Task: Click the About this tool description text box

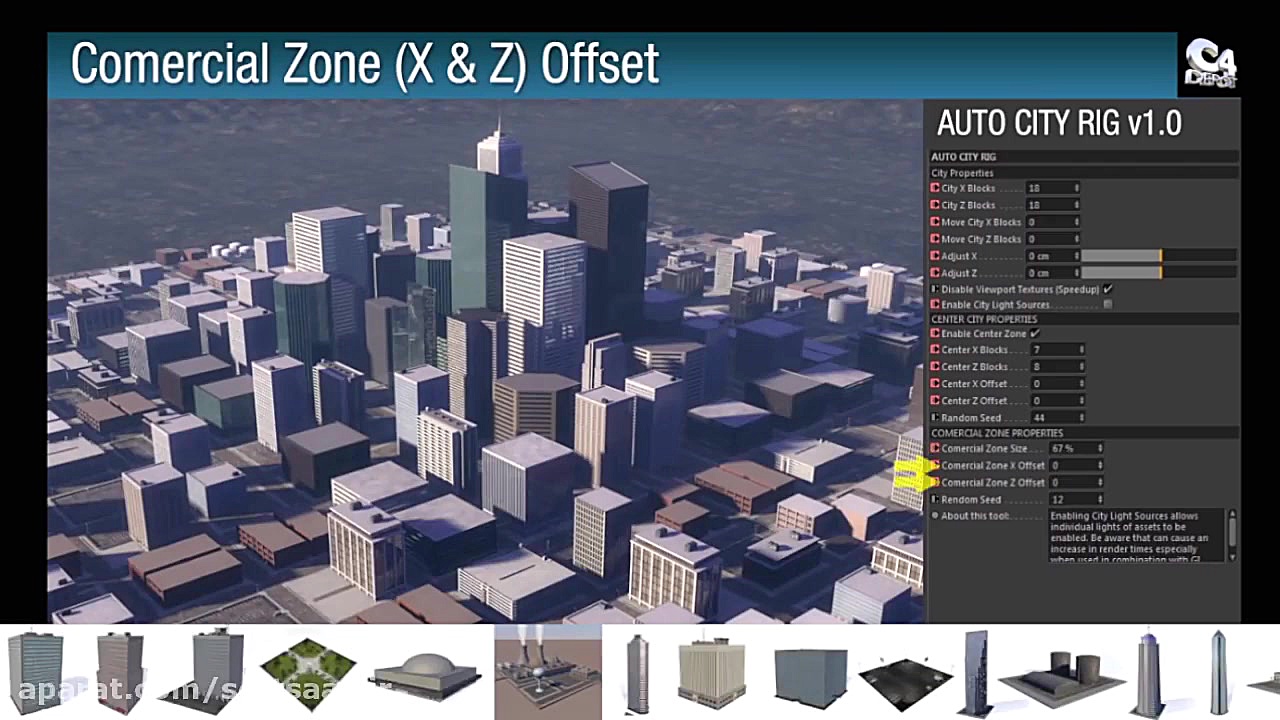Action: point(1137,535)
